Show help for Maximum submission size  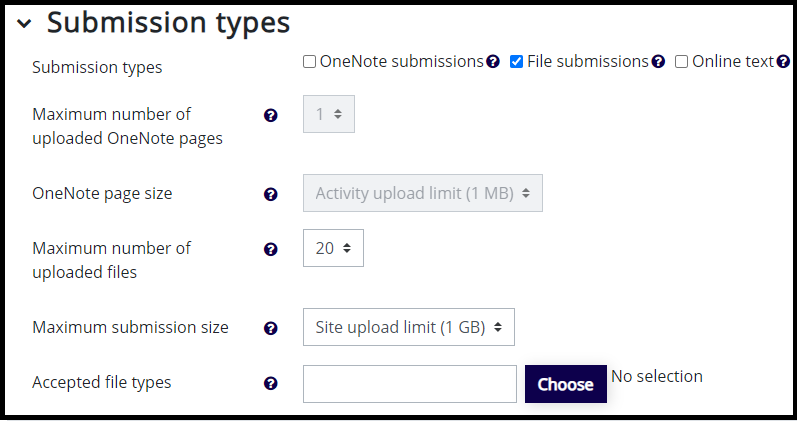(x=271, y=328)
